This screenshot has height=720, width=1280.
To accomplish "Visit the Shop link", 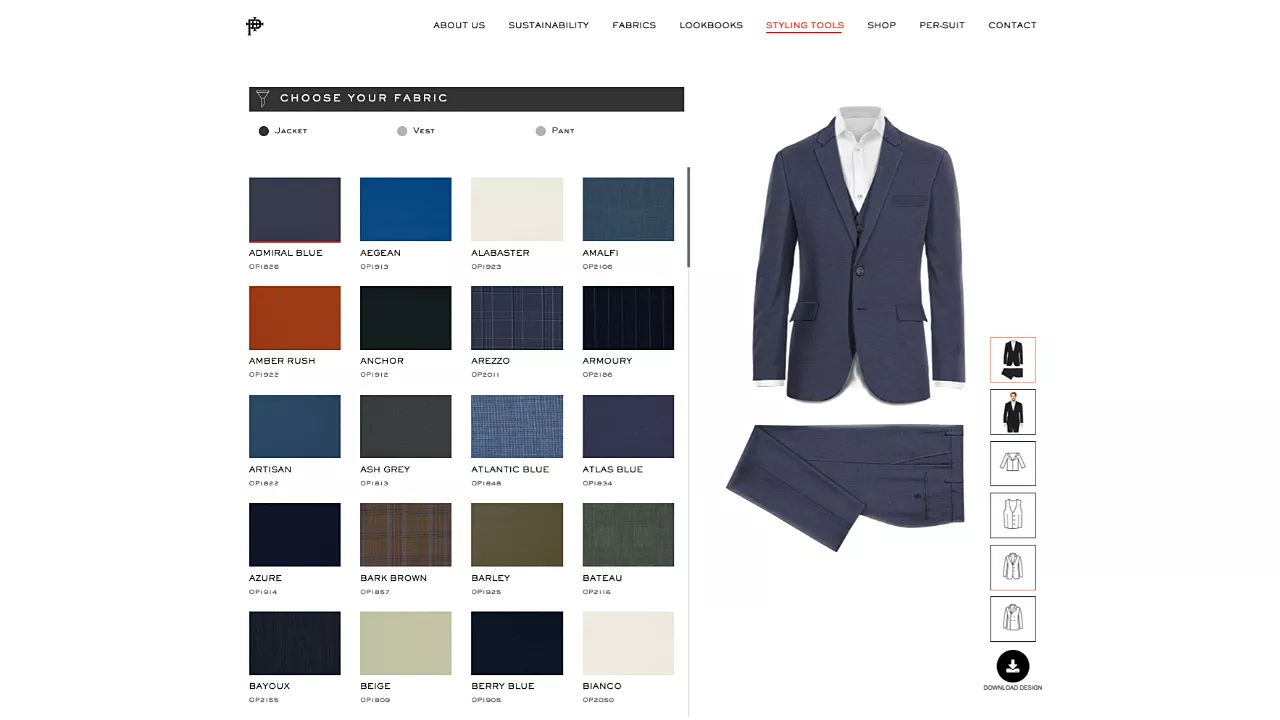I will (x=881, y=25).
